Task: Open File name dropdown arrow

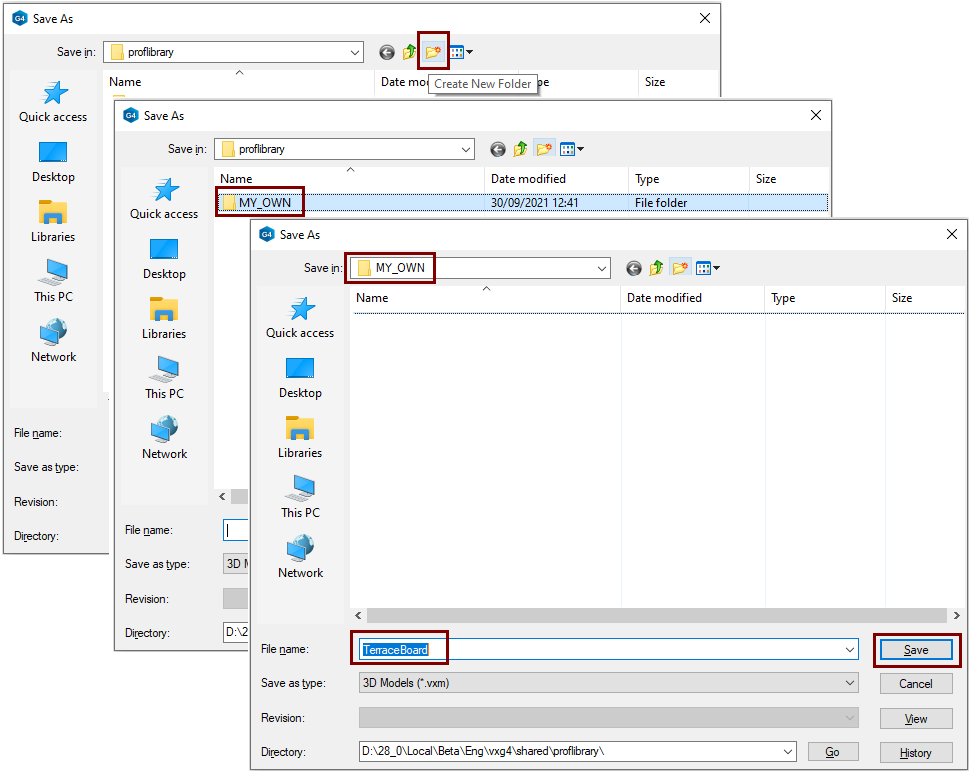Action: point(850,650)
